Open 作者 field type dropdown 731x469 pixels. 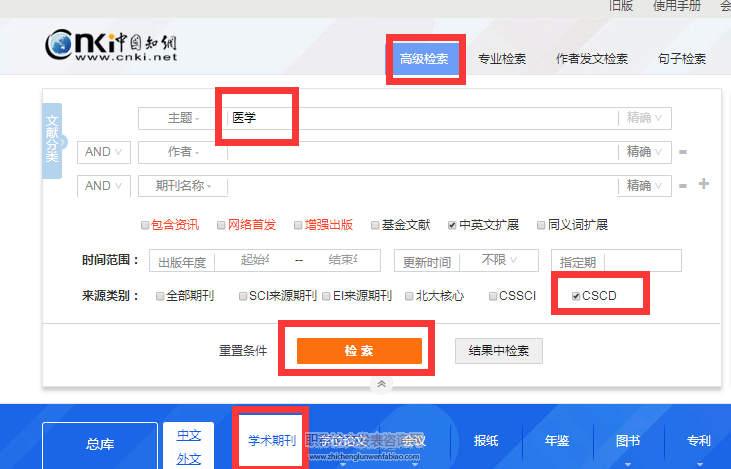(x=183, y=152)
